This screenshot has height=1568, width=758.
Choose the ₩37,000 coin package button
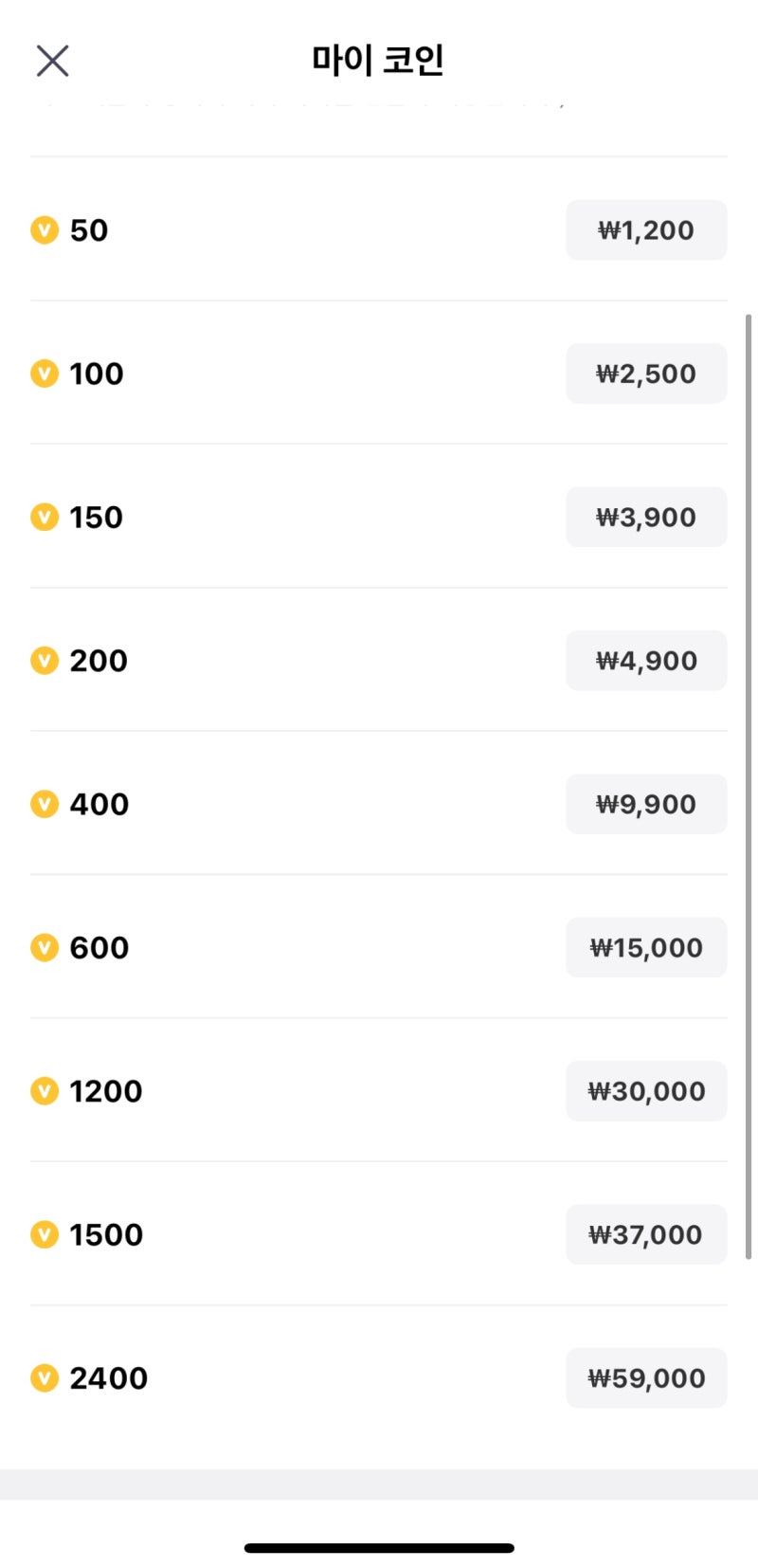pos(646,1235)
